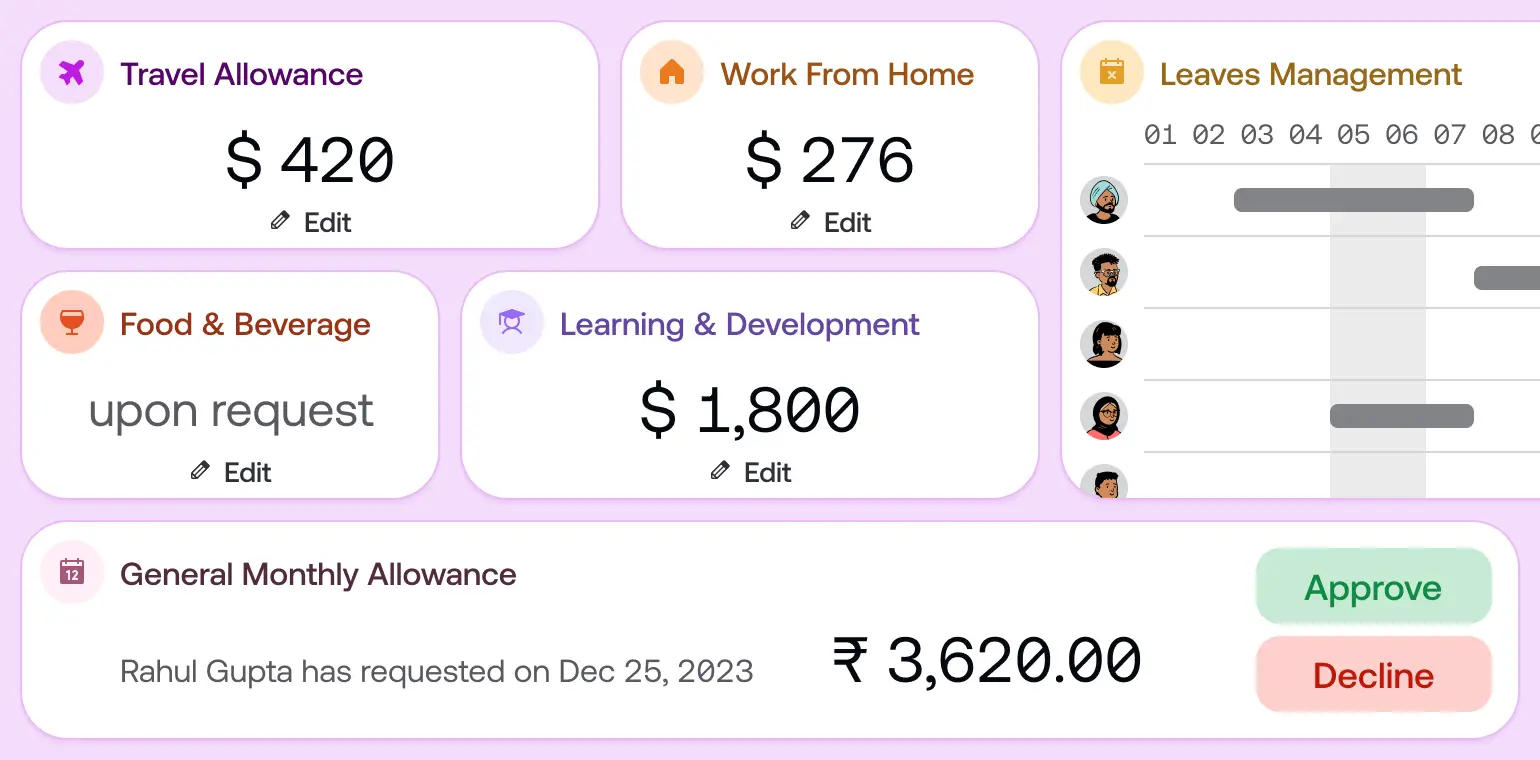The width and height of the screenshot is (1540, 760).
Task: Approve Rahul Gupta's allowance request
Action: (1373, 587)
